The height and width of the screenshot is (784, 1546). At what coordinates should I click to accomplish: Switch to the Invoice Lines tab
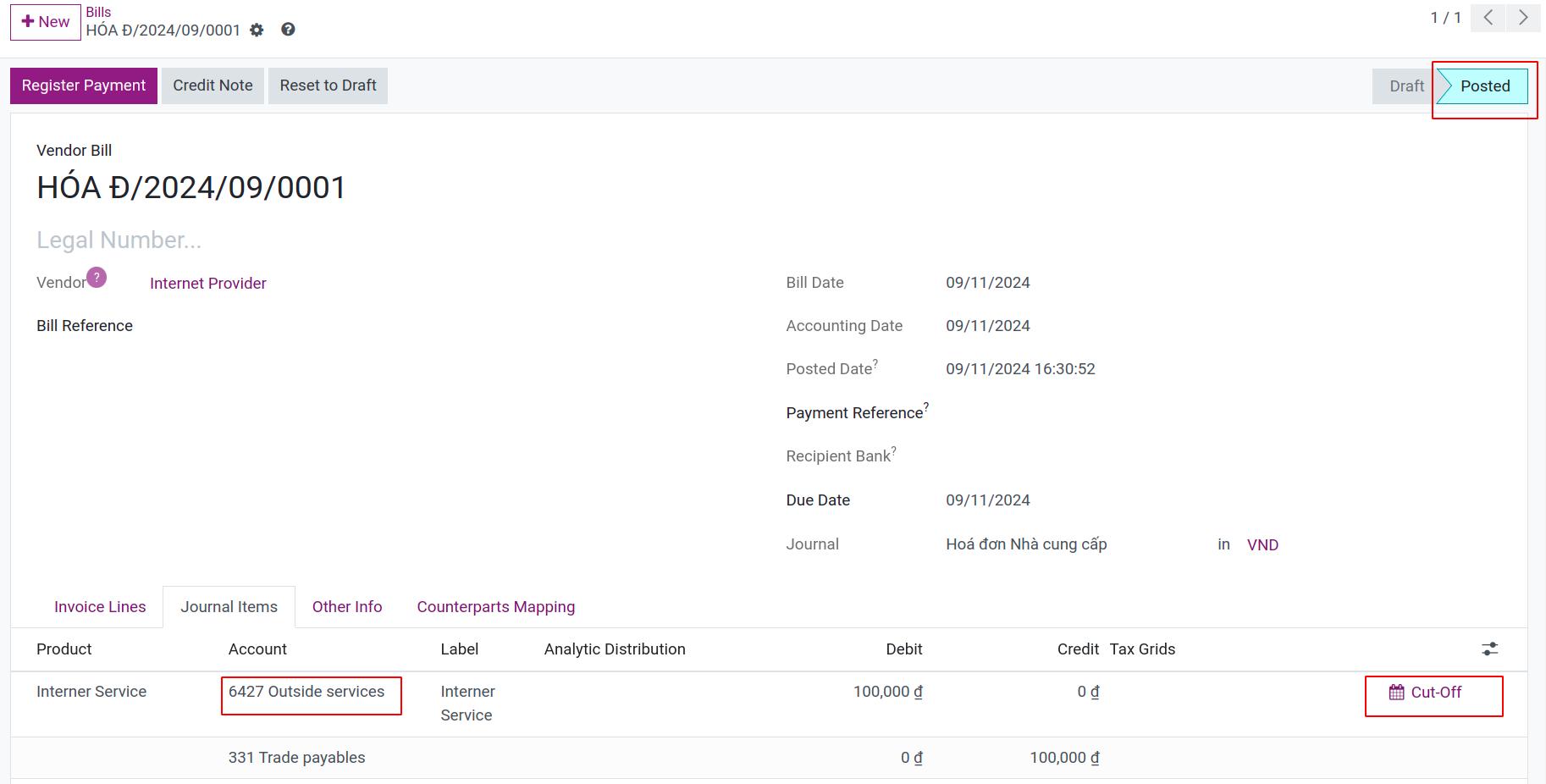[100, 607]
